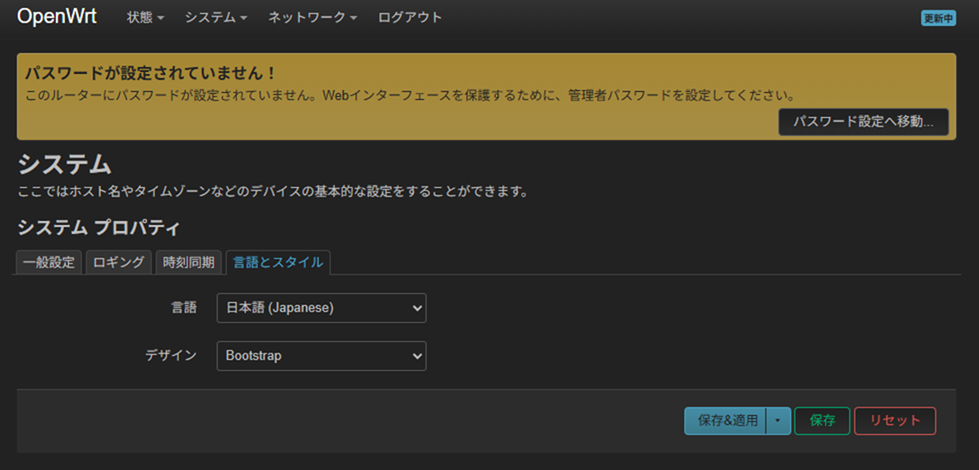The image size is (979, 470).
Task: Open the 状態 menu
Action: tap(145, 17)
